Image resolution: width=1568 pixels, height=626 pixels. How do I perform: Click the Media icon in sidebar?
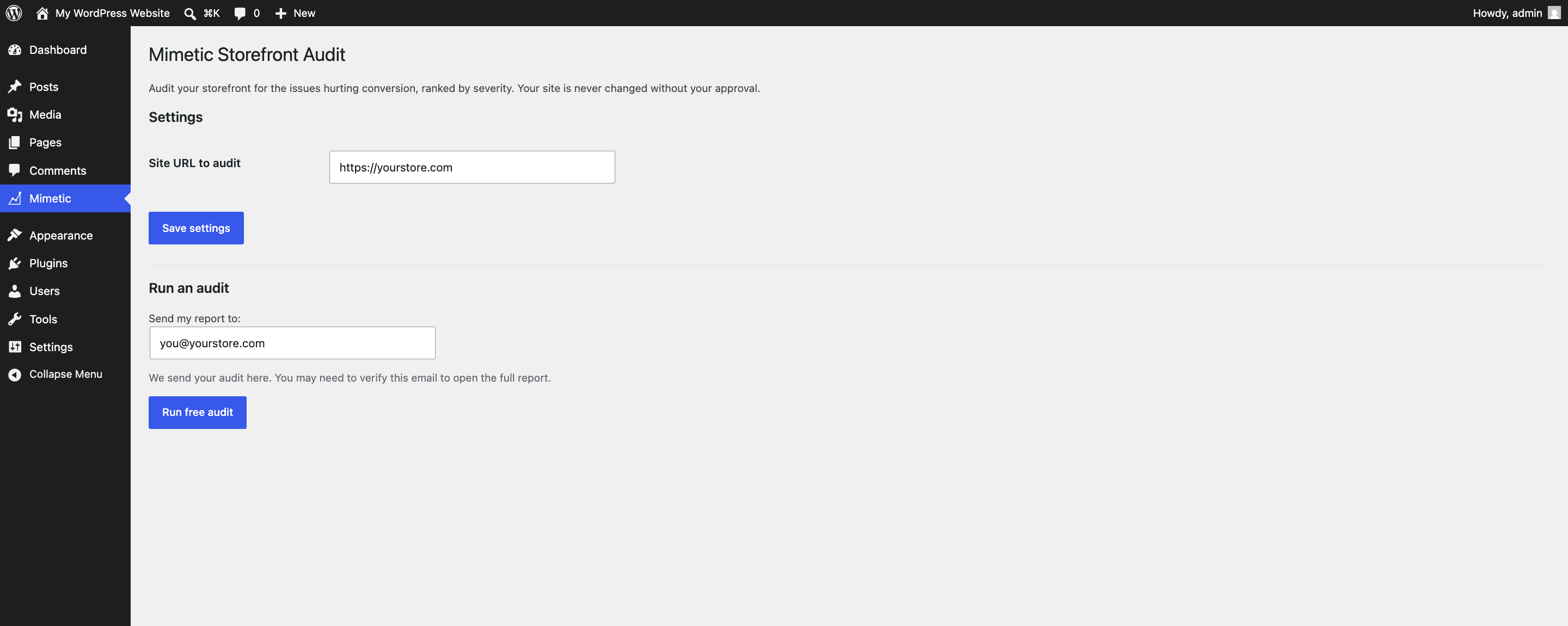coord(15,115)
